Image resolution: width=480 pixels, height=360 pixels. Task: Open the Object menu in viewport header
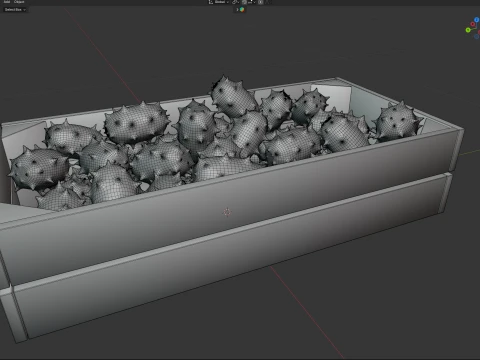(19, 2)
